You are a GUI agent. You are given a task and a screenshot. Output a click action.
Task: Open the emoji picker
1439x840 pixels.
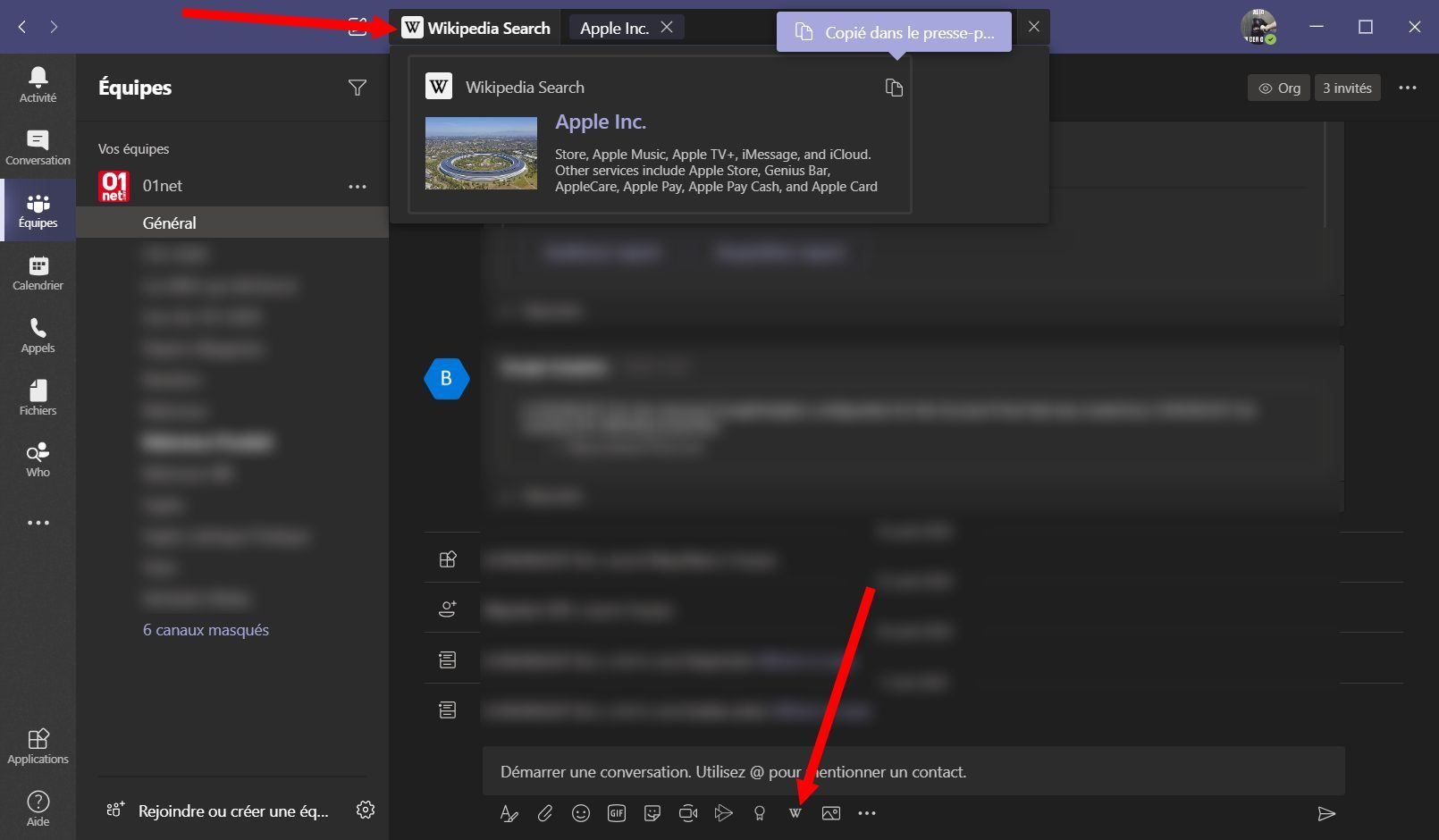[x=581, y=813]
